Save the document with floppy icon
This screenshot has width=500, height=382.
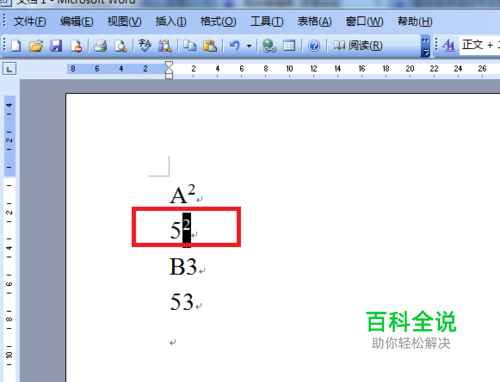(56, 46)
